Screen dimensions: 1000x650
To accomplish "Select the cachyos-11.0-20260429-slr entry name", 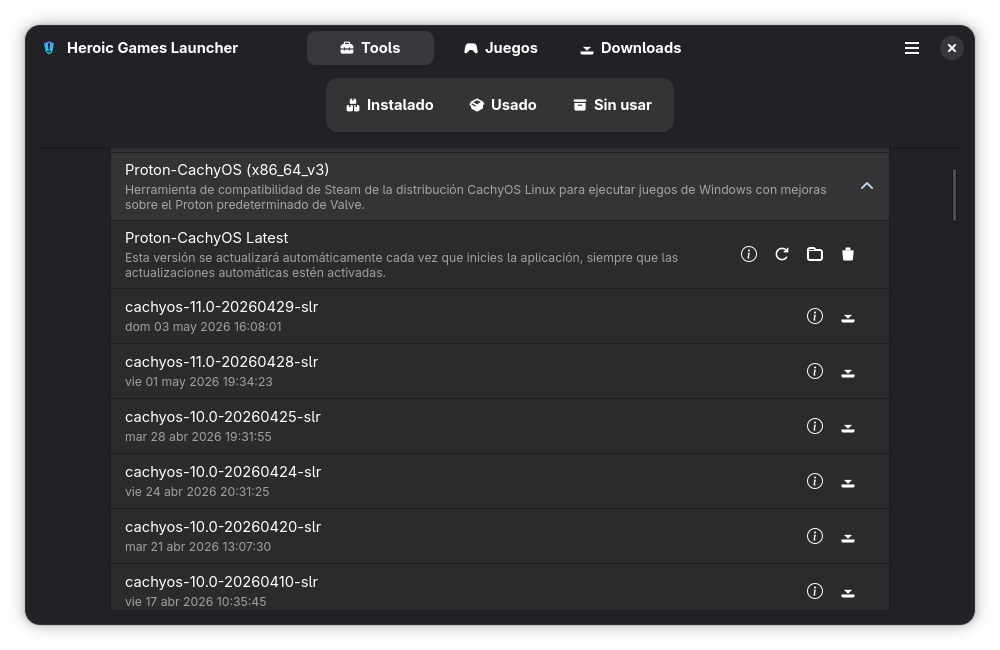I will [221, 307].
